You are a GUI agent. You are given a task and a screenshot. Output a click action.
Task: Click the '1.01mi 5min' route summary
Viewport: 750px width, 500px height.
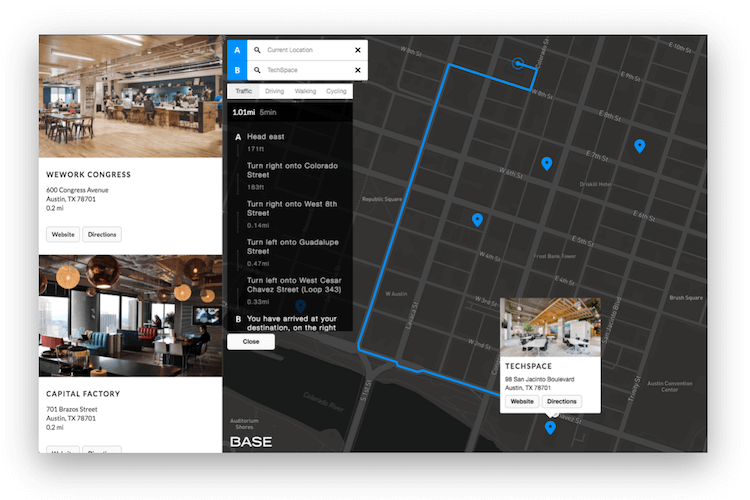click(254, 112)
